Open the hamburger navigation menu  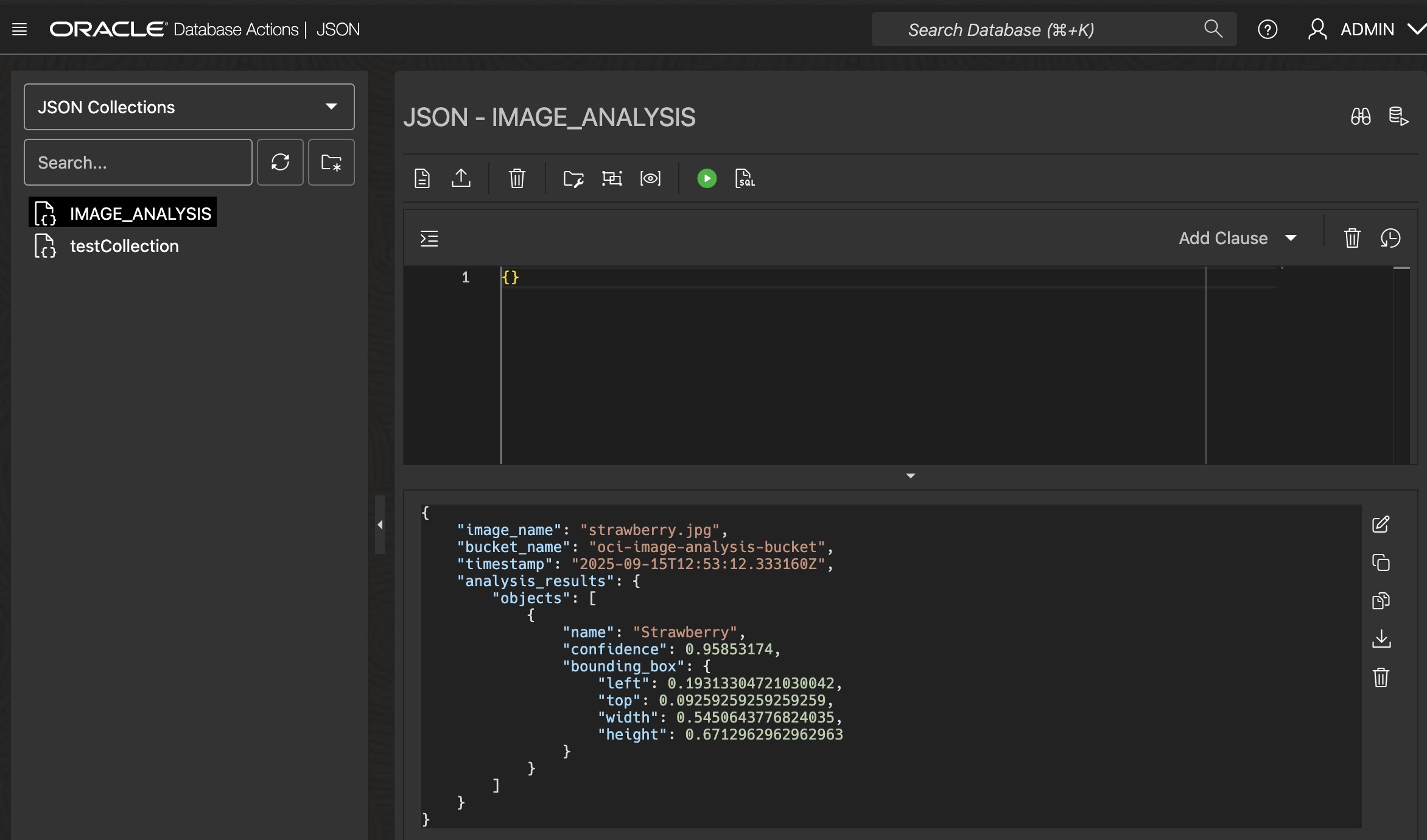pos(19,29)
